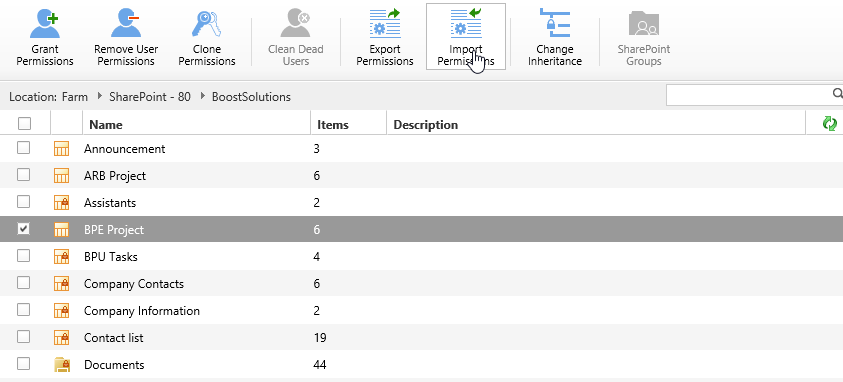Click the green refresh icon
Viewport: 843px width, 382px height.
830,124
